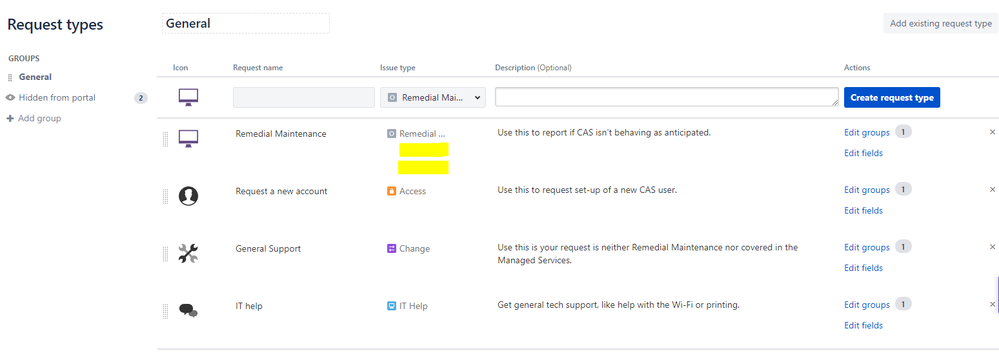Edit groups for Request a new account

click(x=866, y=190)
